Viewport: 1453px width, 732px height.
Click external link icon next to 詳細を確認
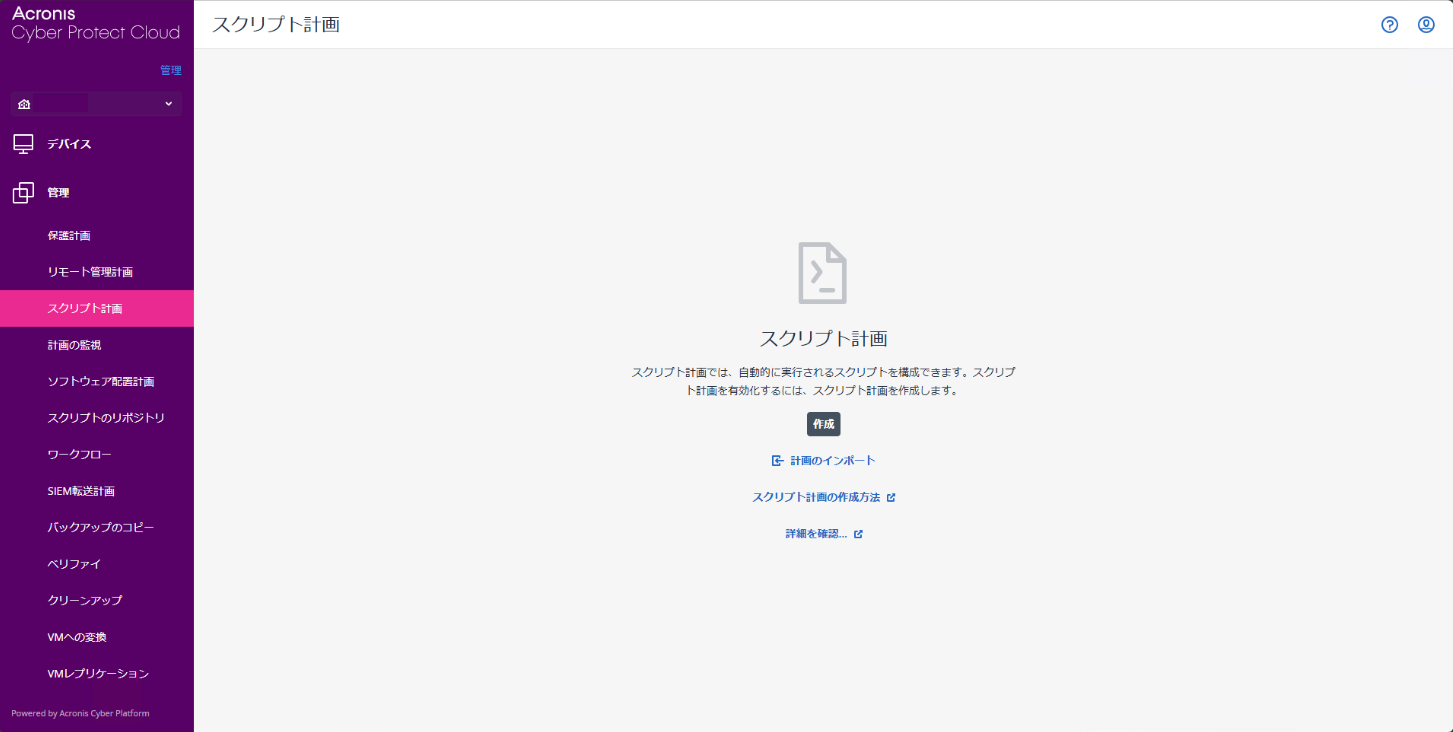pos(858,534)
